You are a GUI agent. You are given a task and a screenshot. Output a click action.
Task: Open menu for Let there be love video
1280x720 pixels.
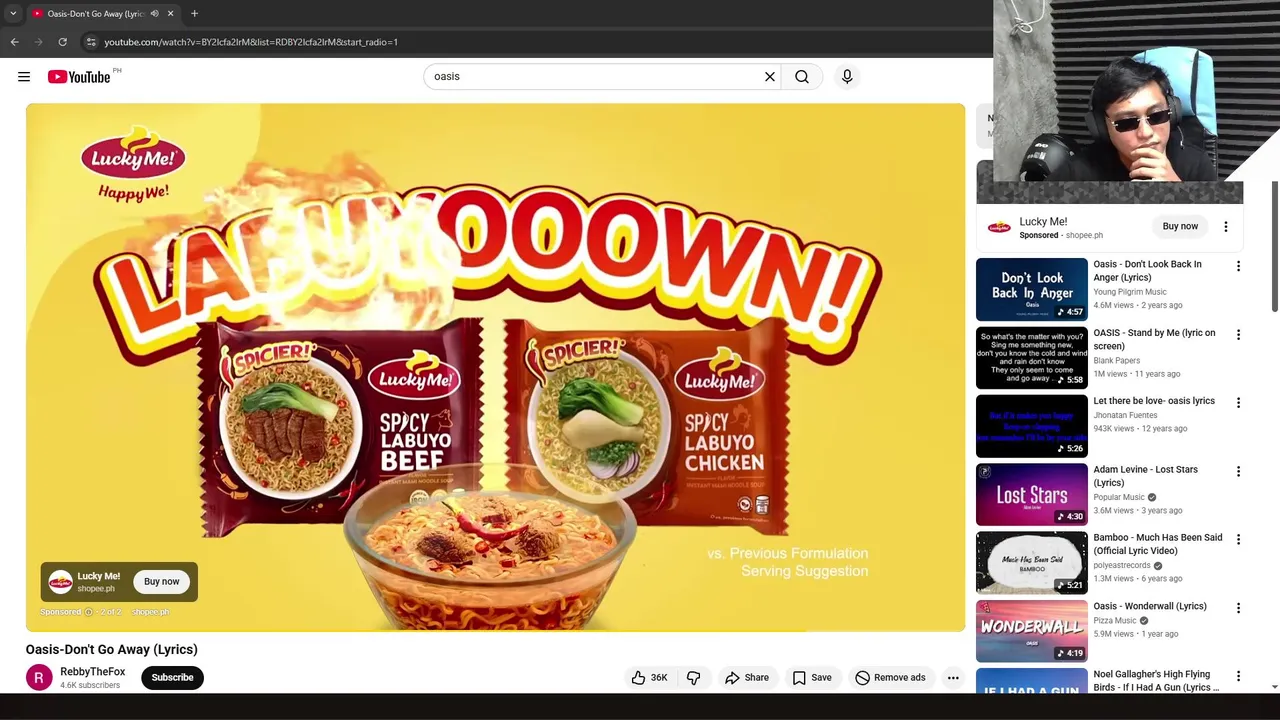[1238, 403]
